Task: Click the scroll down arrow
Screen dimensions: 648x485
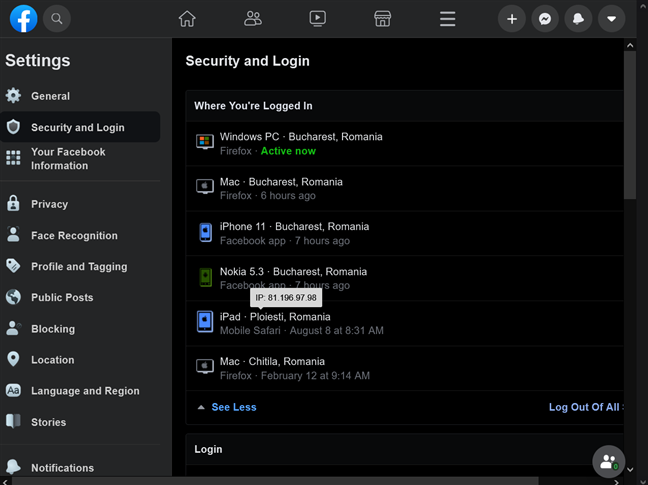Action: pos(630,469)
